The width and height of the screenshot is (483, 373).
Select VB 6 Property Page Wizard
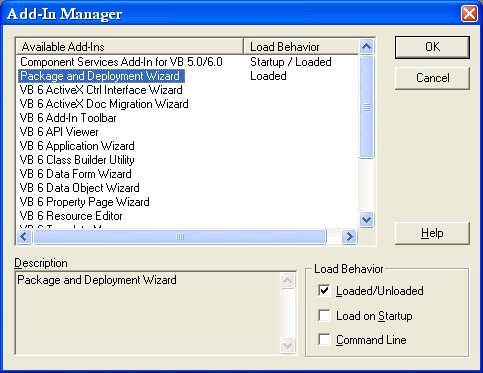84,202
